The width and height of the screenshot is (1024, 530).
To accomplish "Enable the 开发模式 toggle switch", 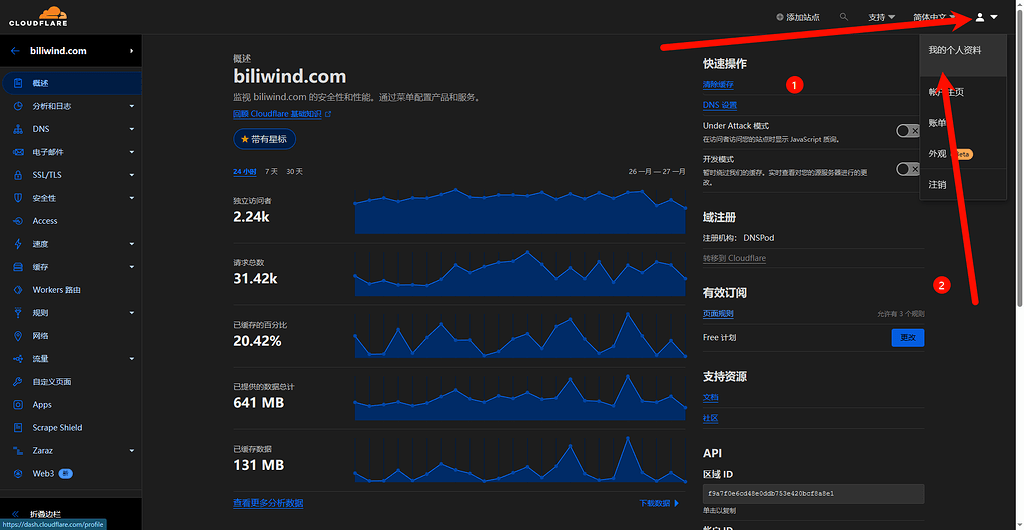I will click(x=907, y=169).
